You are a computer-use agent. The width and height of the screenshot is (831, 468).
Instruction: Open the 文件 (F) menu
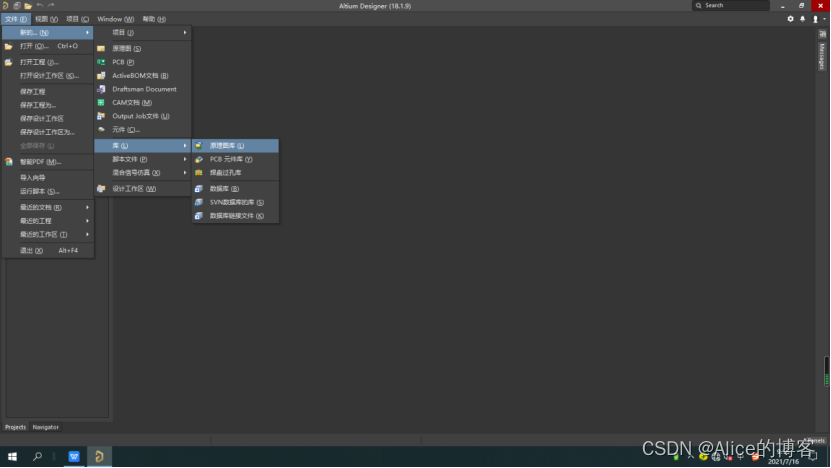16,19
